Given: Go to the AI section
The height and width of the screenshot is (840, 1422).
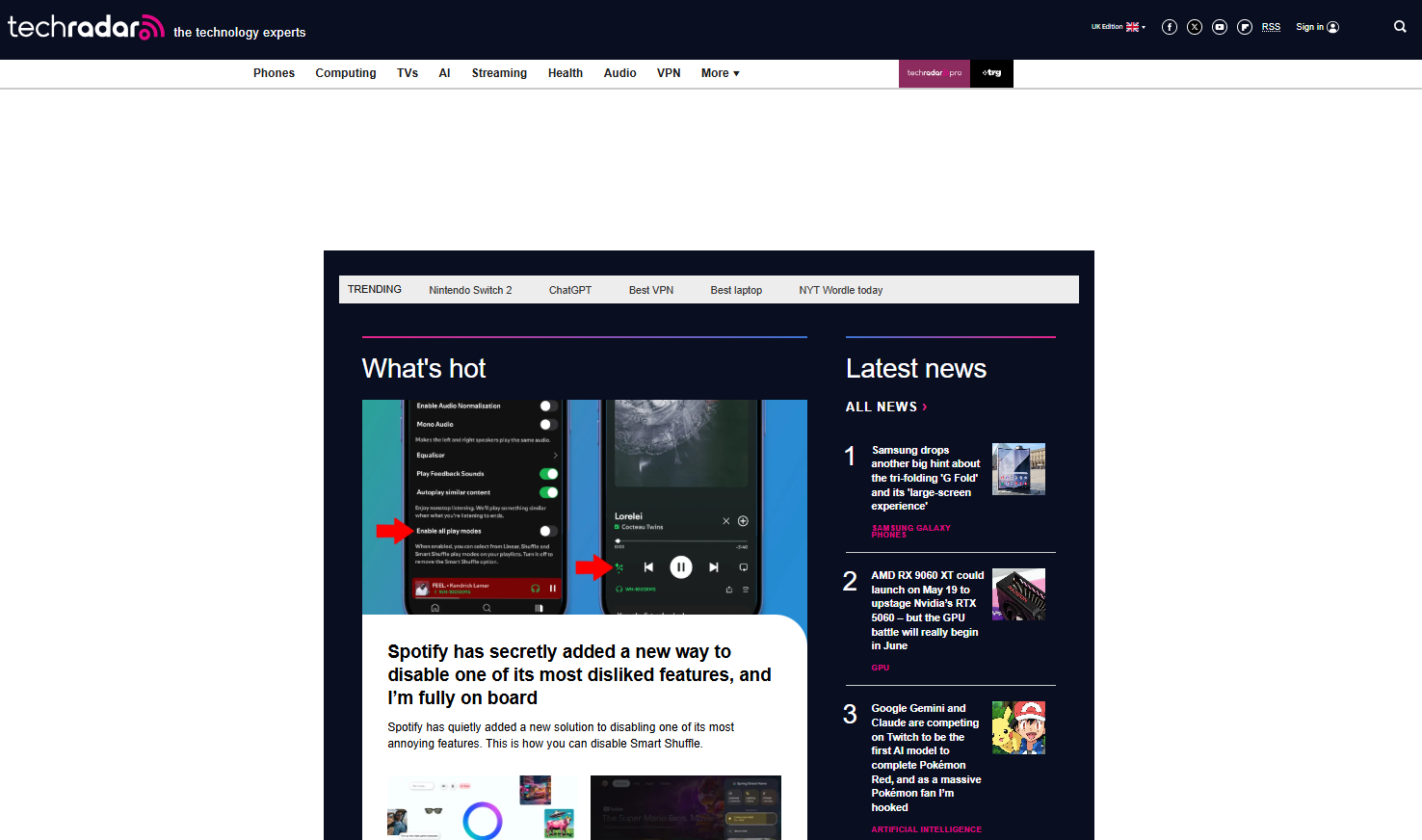Looking at the screenshot, I should [x=444, y=73].
